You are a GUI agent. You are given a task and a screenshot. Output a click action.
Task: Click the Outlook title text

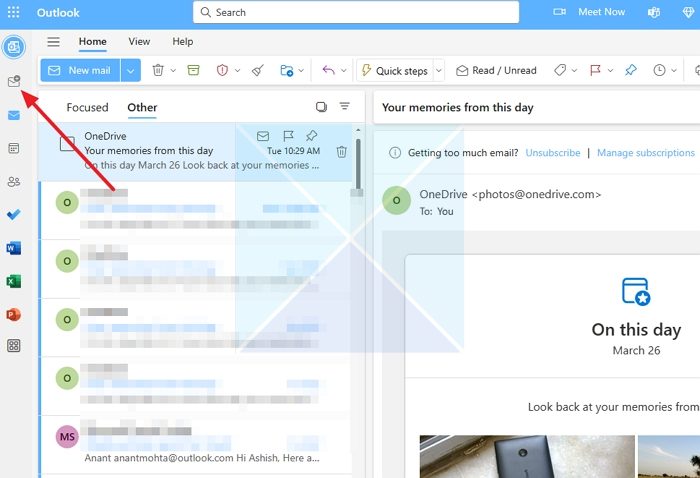pyautogui.click(x=58, y=12)
